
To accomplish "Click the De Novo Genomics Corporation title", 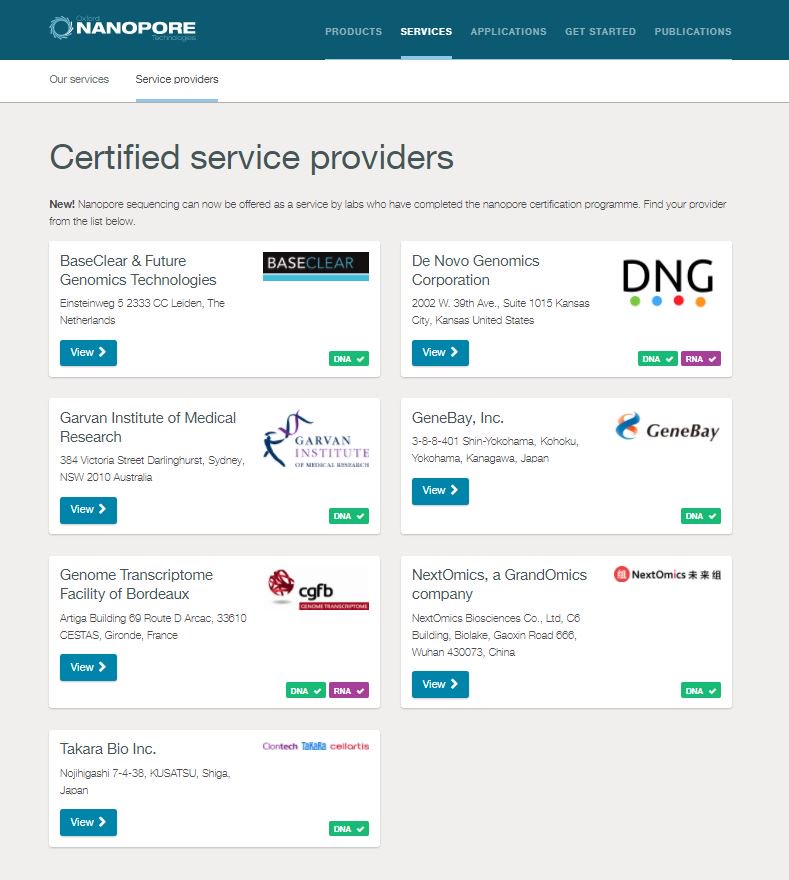I will point(475,270).
